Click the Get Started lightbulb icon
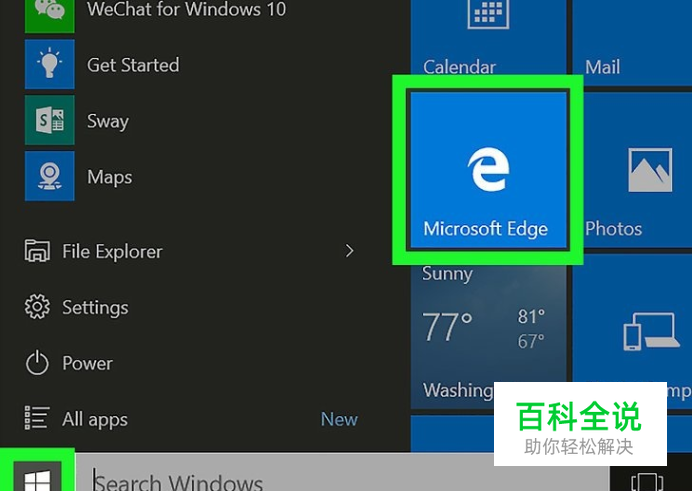The image size is (692, 491). (x=49, y=64)
